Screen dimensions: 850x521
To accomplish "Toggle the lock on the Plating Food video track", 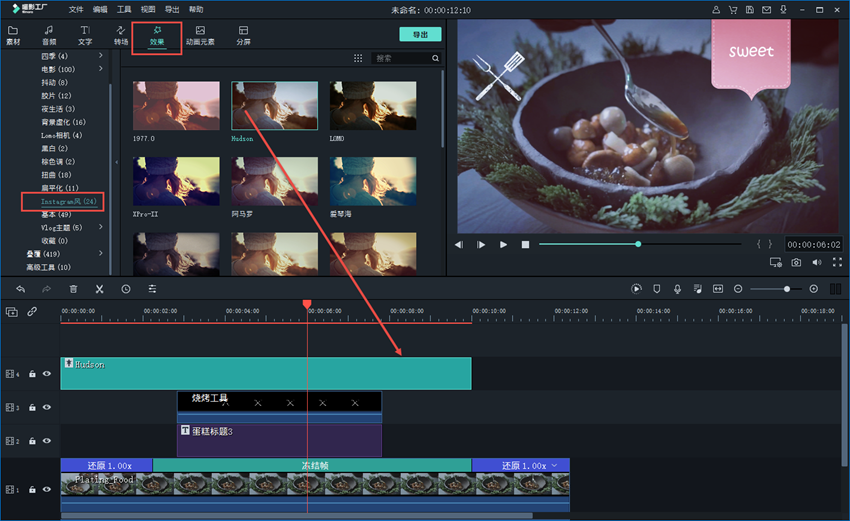I will (32, 489).
